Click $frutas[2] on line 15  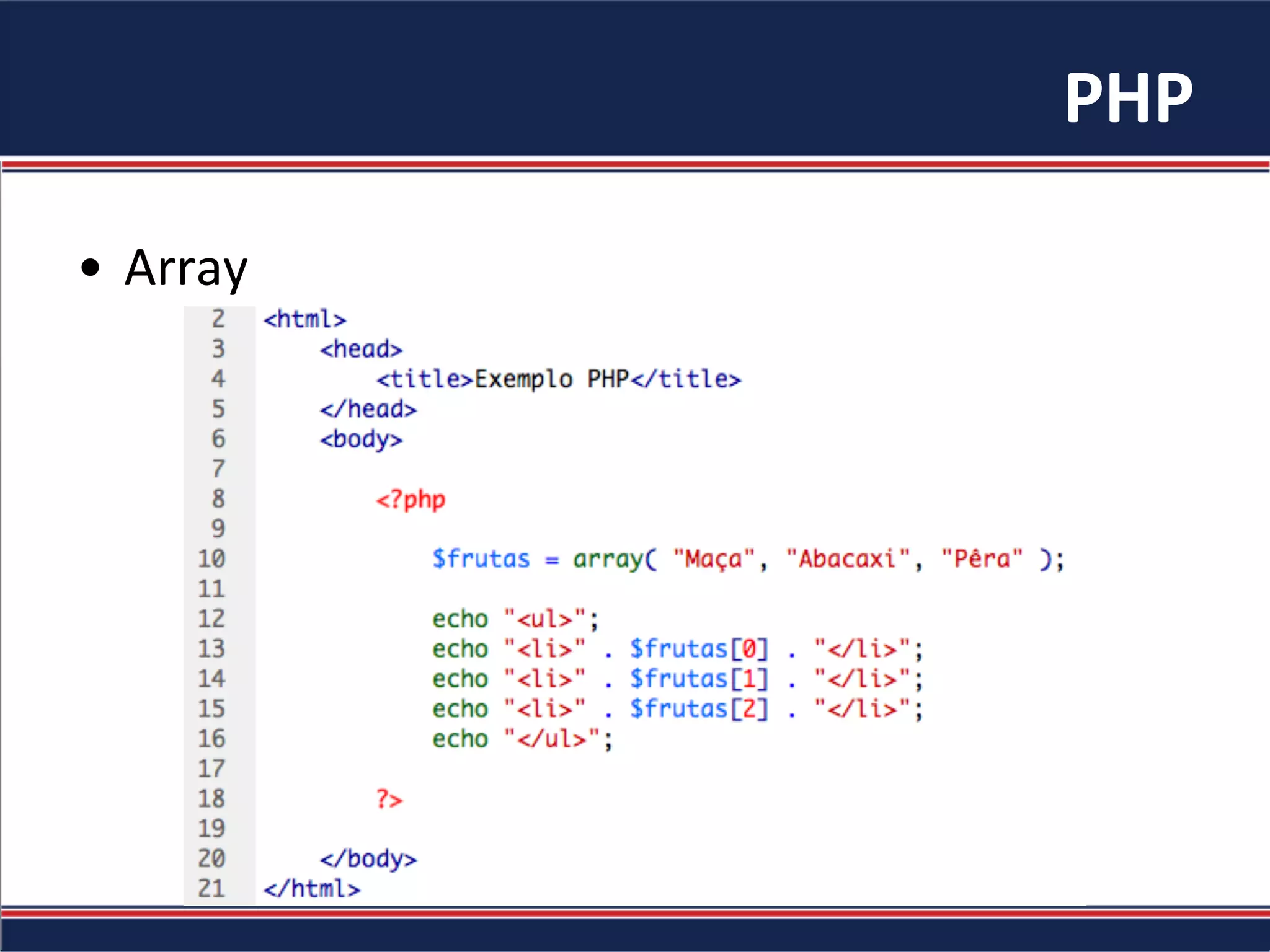pyautogui.click(x=699, y=709)
